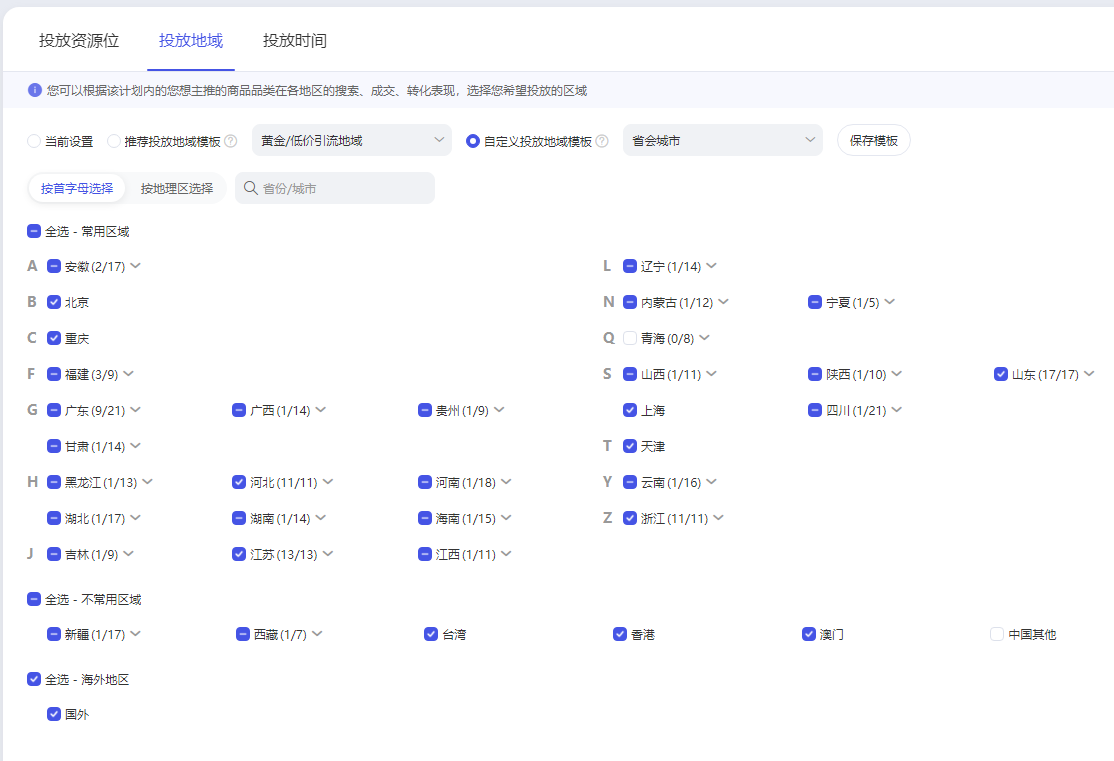Uncheck the 北京 checkbox

tap(54, 302)
